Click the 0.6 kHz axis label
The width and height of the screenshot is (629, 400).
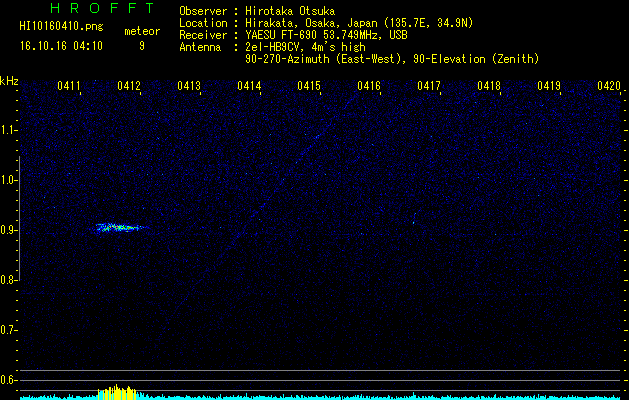pos(8,380)
